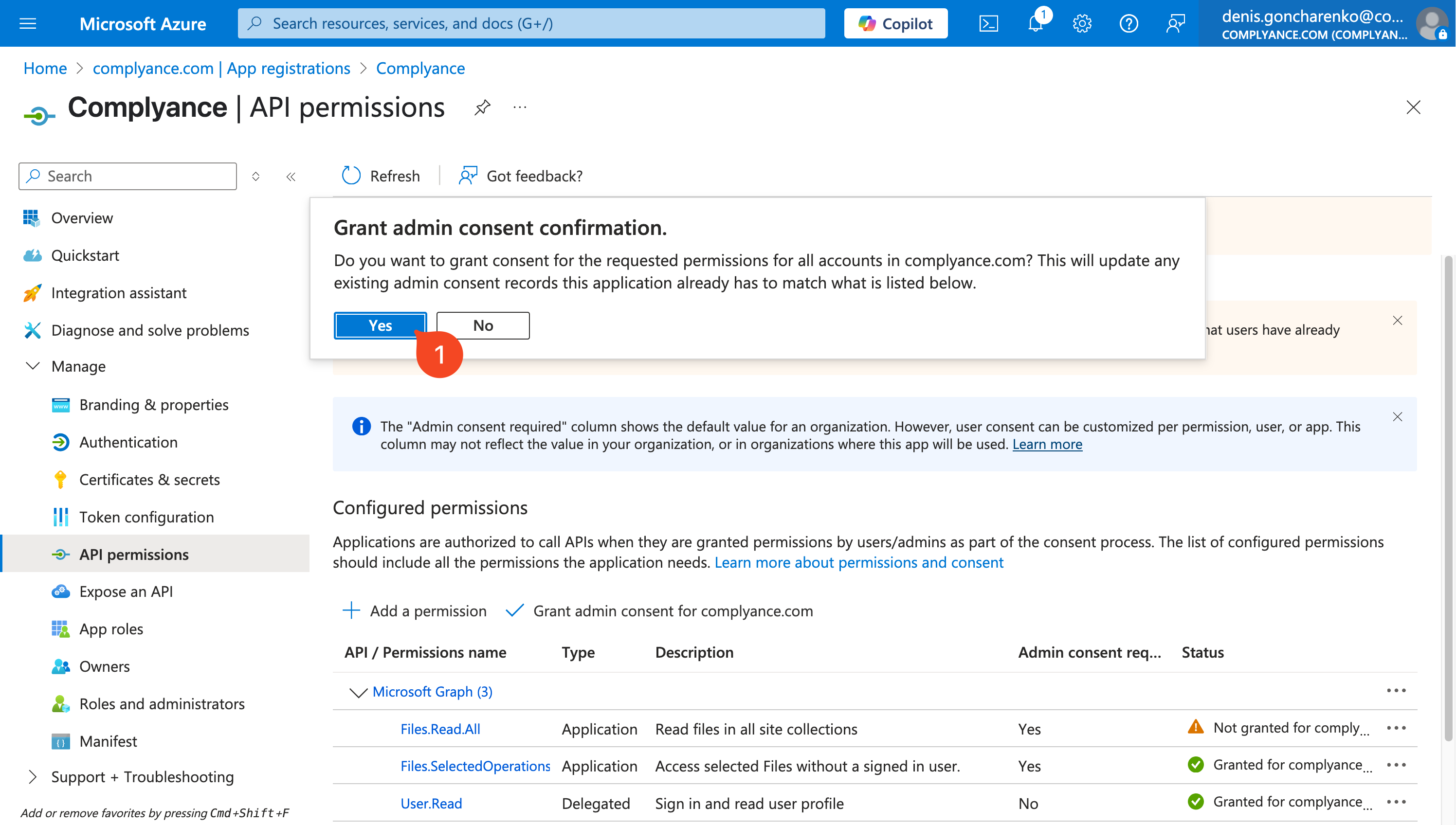
Task: Pin the API permissions blade
Action: 482,107
